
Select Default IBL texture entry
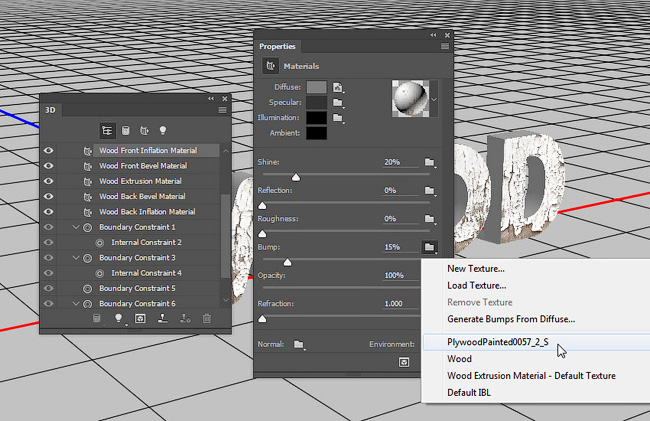[x=468, y=393]
